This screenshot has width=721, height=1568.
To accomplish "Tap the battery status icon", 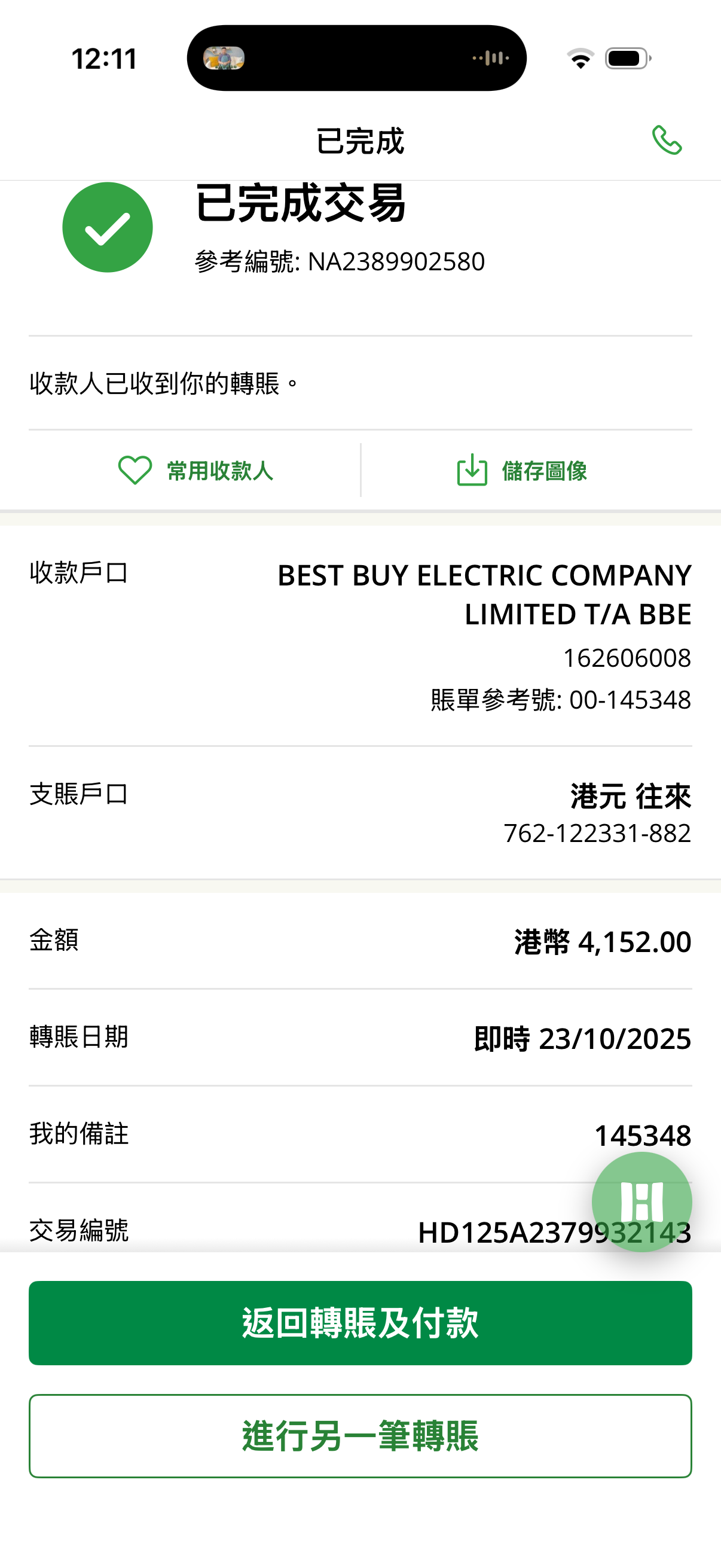I will coord(627,59).
